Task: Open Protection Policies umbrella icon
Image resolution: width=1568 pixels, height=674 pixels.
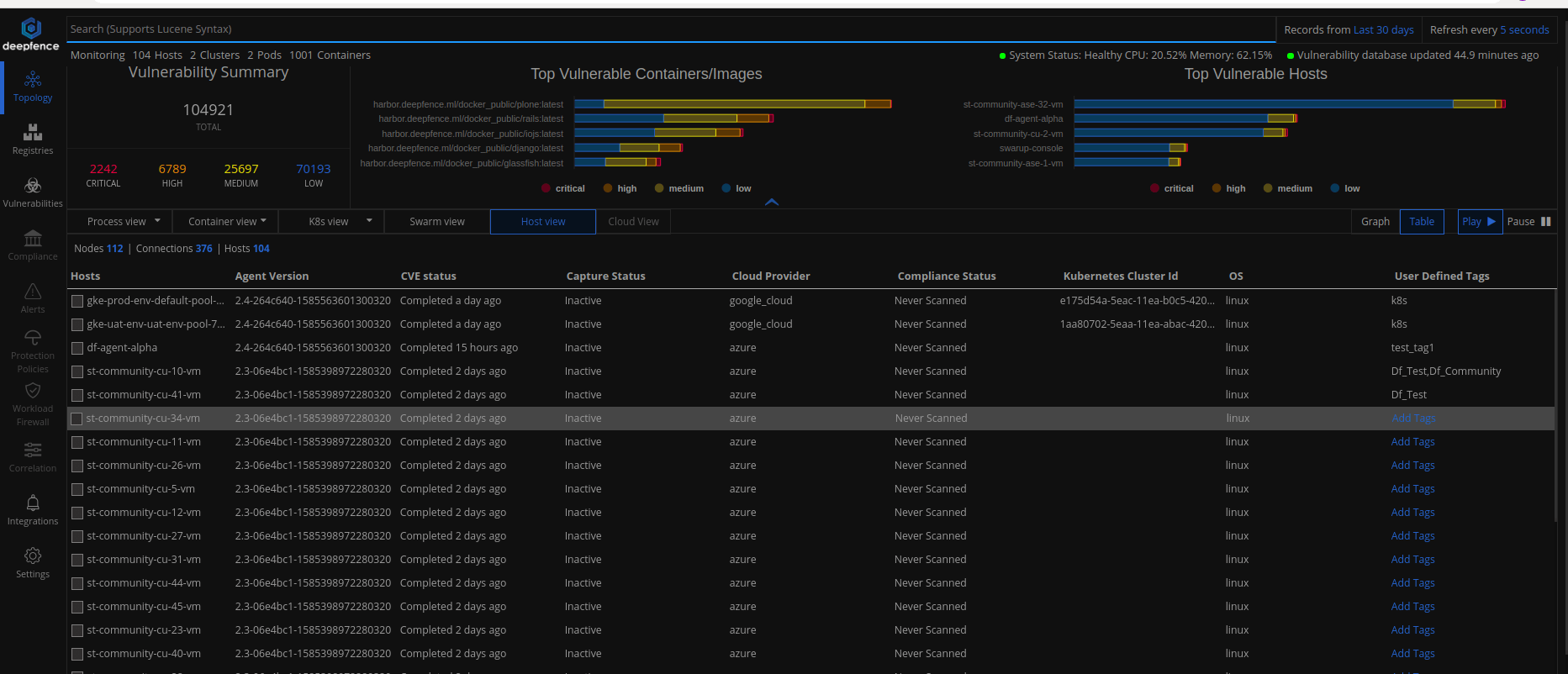Action: pos(33,338)
